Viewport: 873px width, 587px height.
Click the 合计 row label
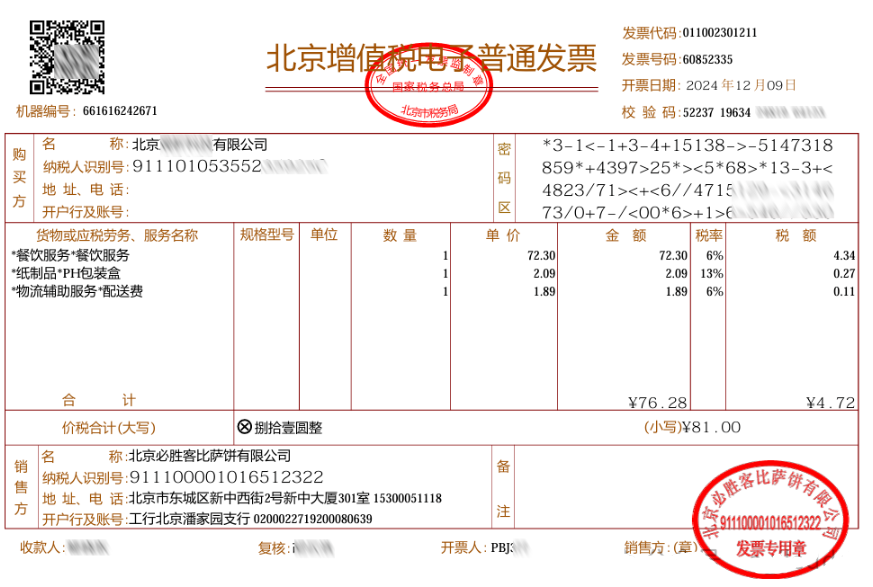98,399
